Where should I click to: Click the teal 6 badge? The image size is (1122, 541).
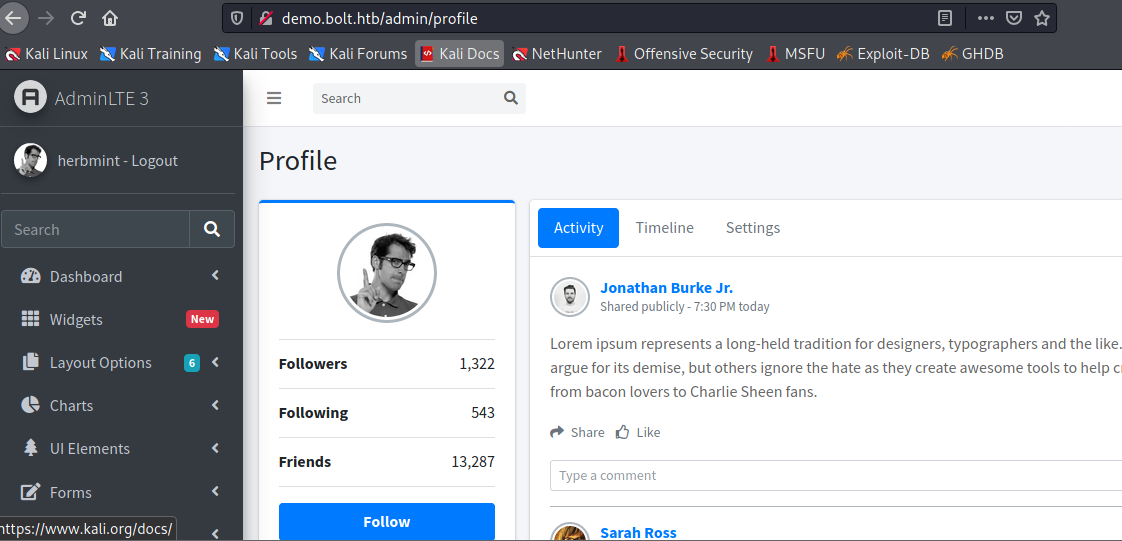192,363
